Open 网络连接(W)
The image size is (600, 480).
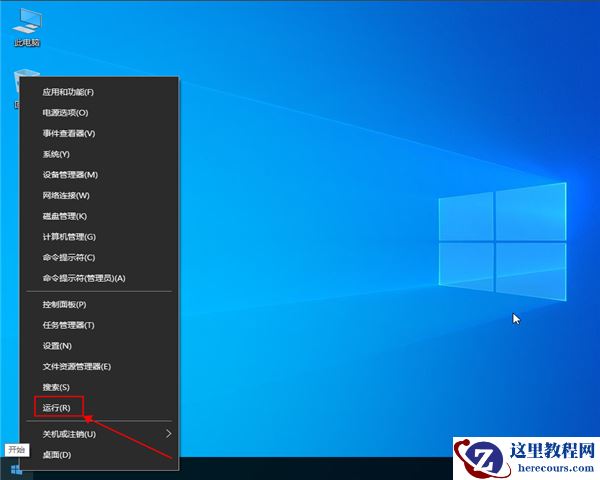pyautogui.click(x=99, y=195)
